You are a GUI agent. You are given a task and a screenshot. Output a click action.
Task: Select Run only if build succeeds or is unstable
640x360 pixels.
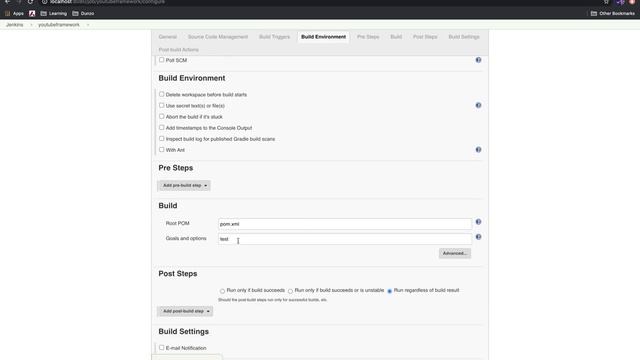click(290, 291)
